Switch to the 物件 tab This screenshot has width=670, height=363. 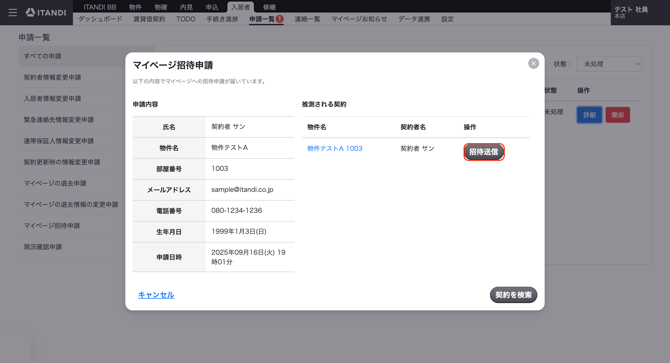click(x=135, y=7)
